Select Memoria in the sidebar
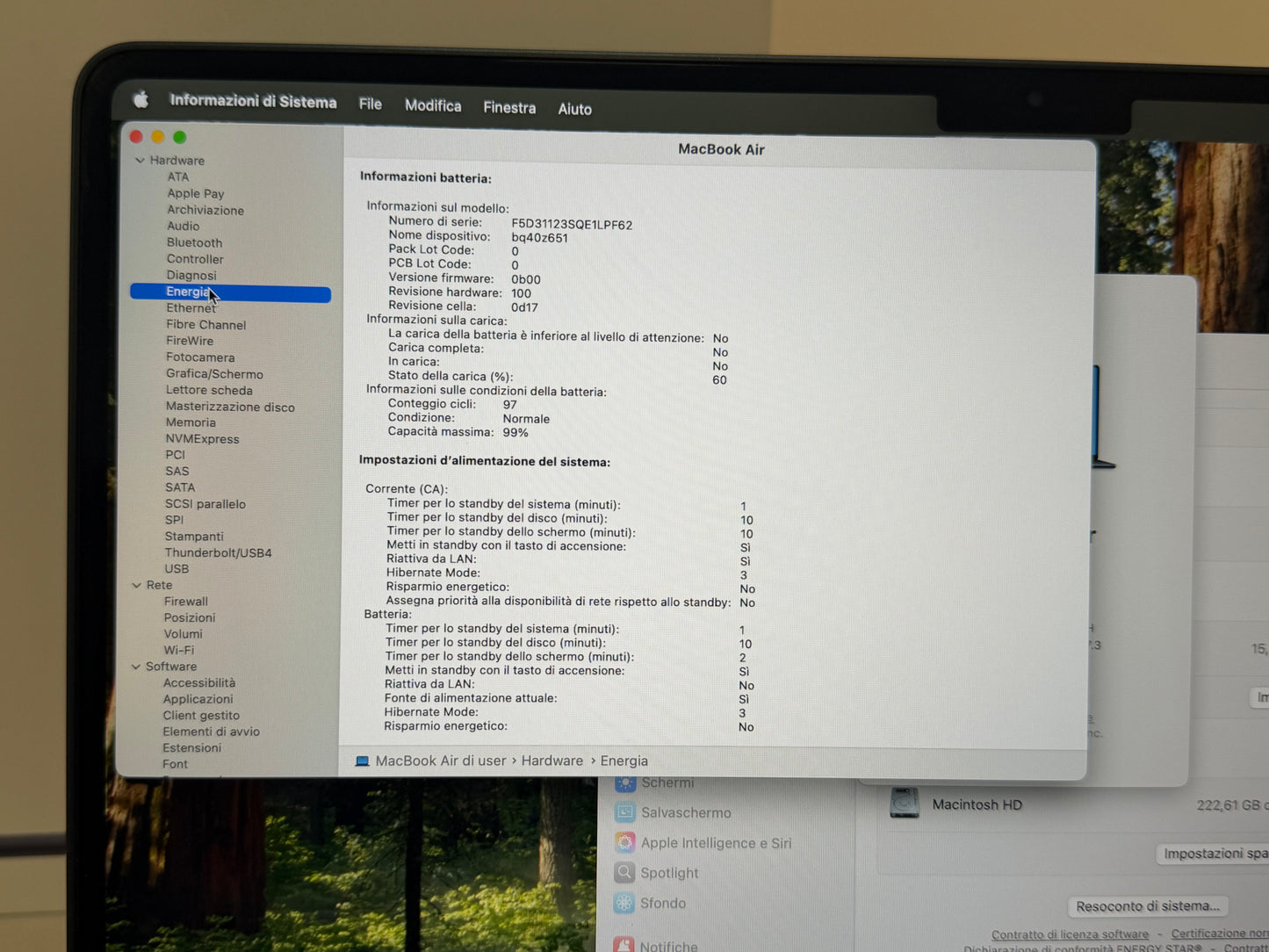1269x952 pixels. [191, 422]
